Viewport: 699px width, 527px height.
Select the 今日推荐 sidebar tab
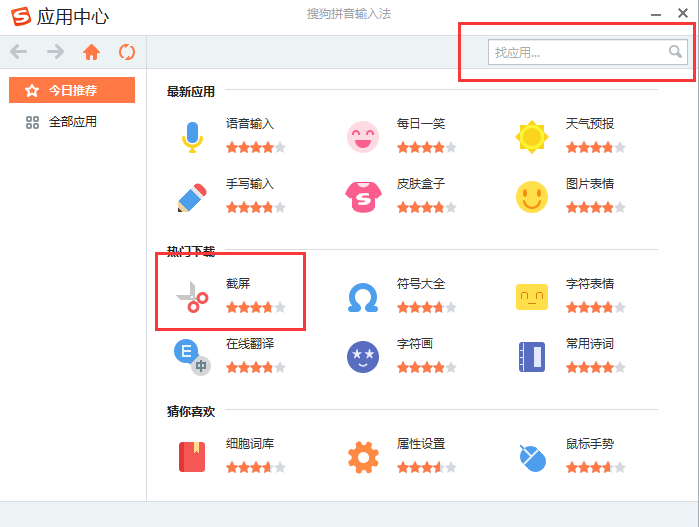72,90
